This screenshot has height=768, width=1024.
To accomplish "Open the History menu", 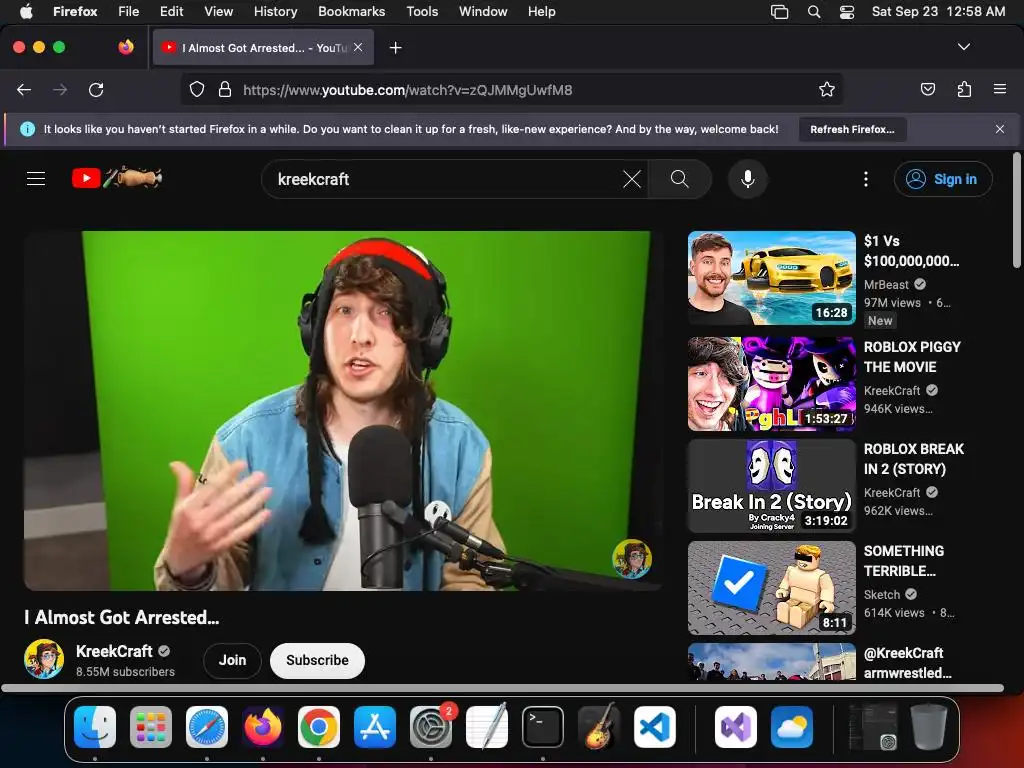I will [x=275, y=11].
